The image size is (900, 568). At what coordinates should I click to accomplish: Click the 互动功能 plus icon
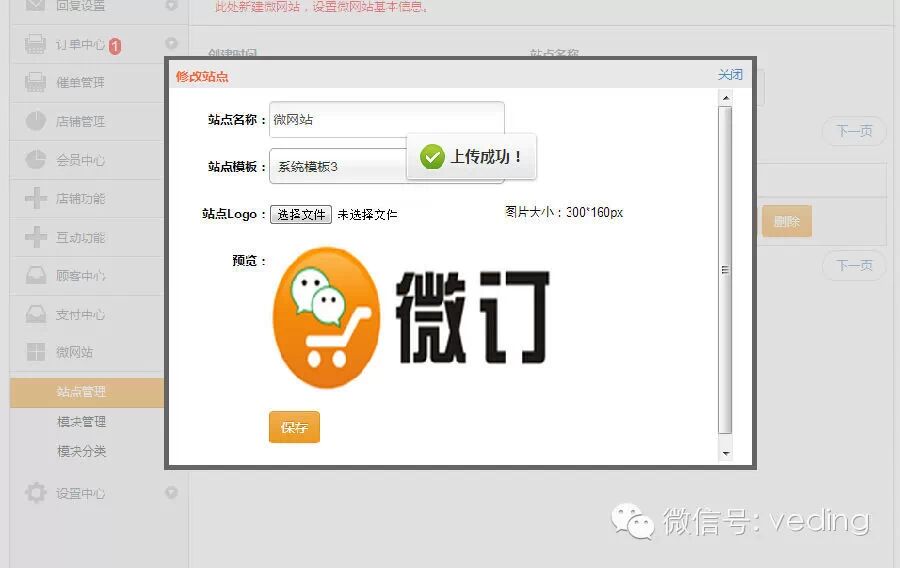click(x=36, y=237)
